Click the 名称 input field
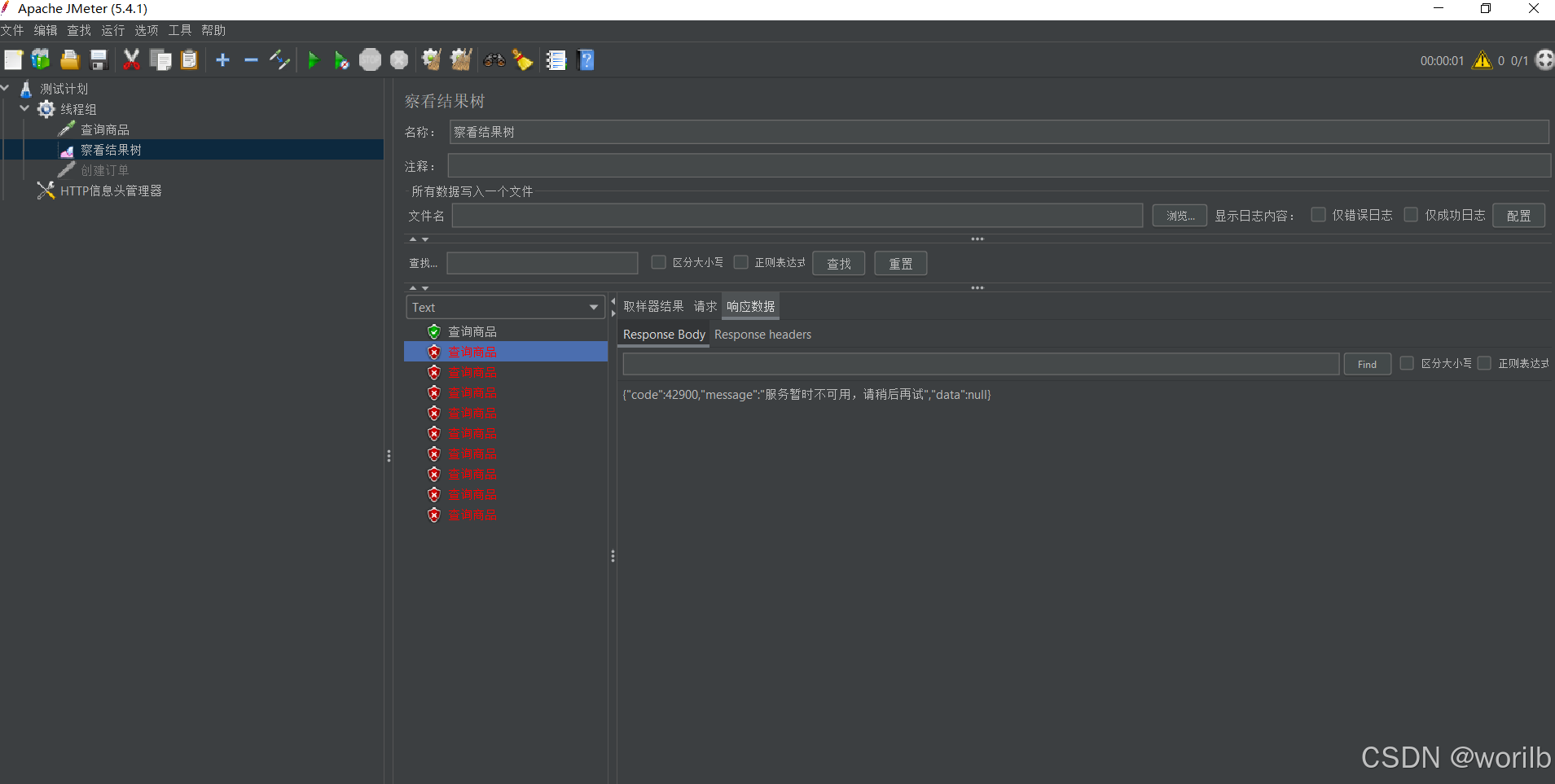 pyautogui.click(x=999, y=132)
